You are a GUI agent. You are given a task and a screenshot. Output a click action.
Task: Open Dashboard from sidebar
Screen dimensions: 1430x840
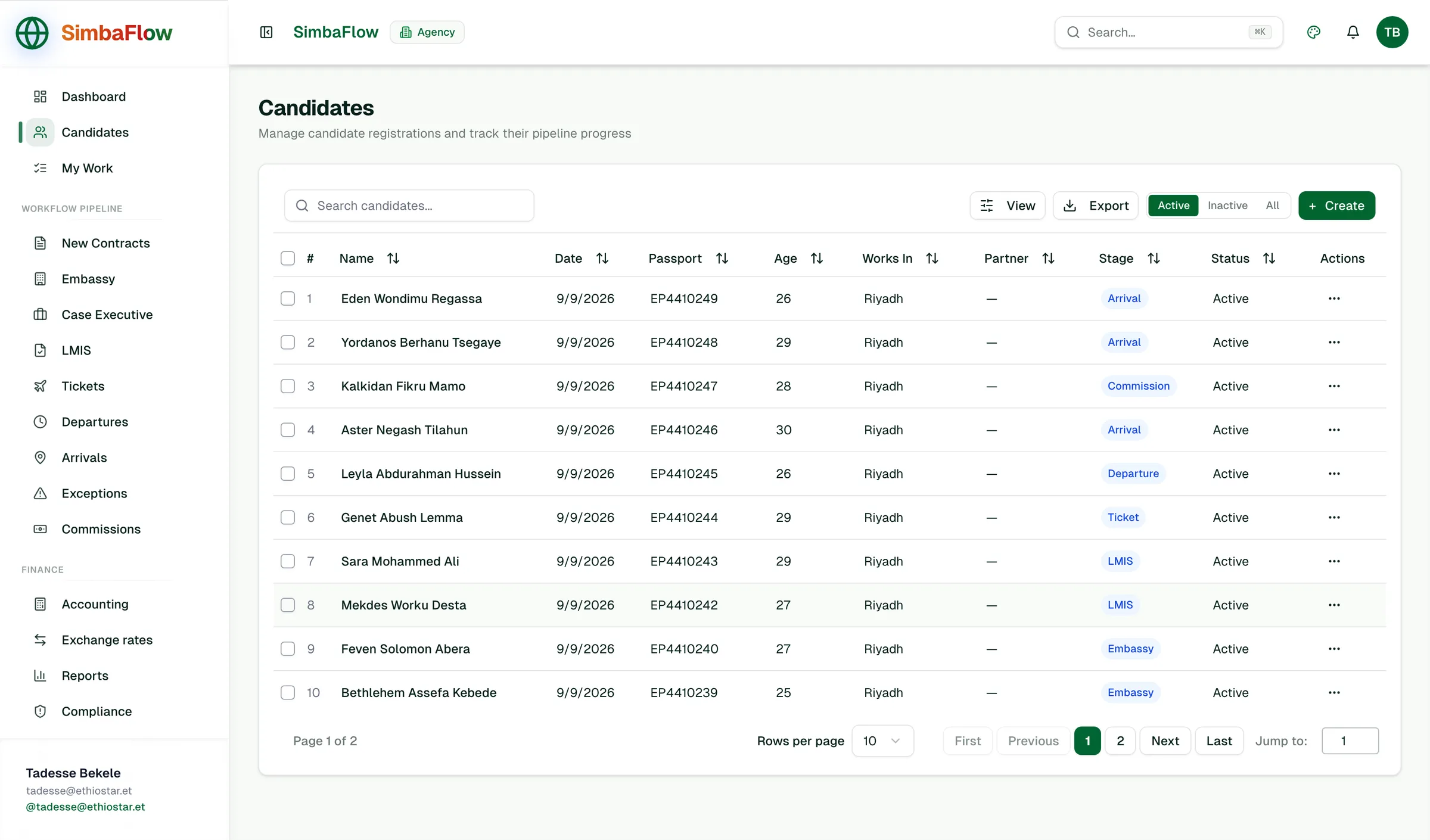coord(94,97)
